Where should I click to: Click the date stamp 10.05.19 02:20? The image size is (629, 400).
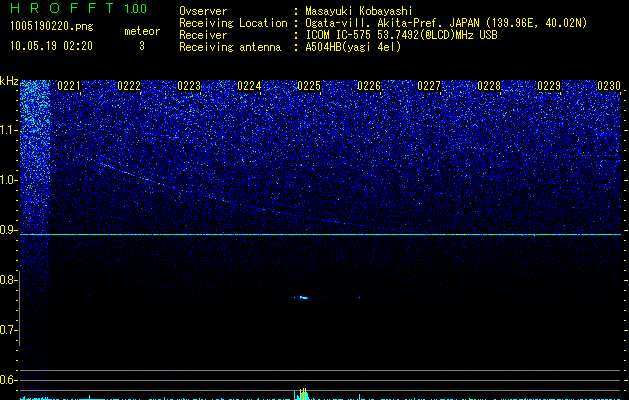[51, 46]
